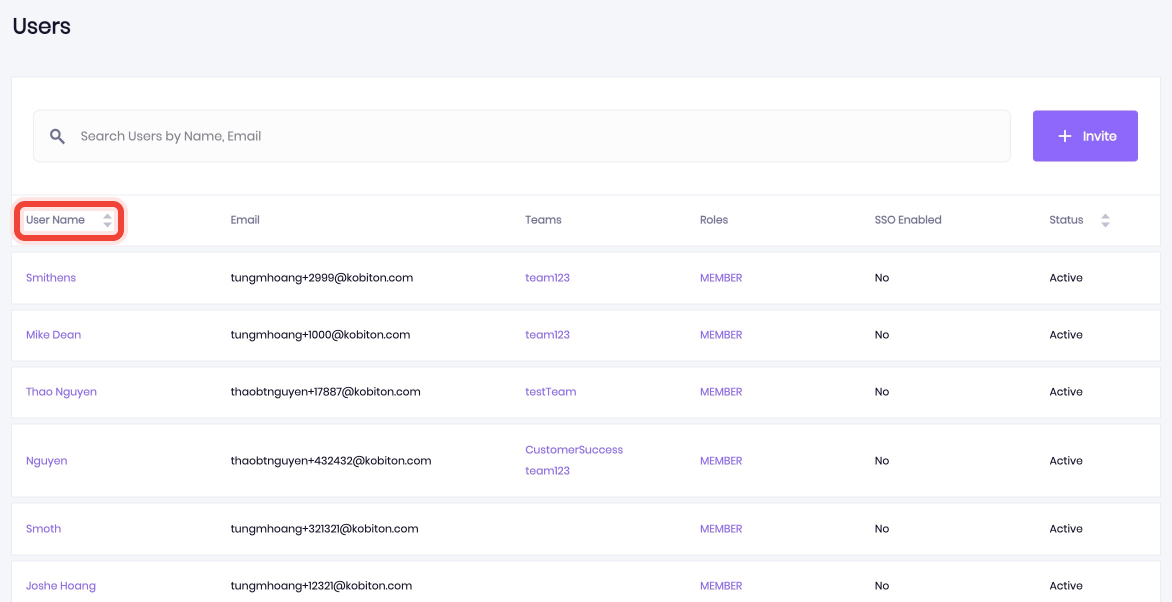
Task: Click Active status in Mike Dean row
Action: click(1066, 334)
